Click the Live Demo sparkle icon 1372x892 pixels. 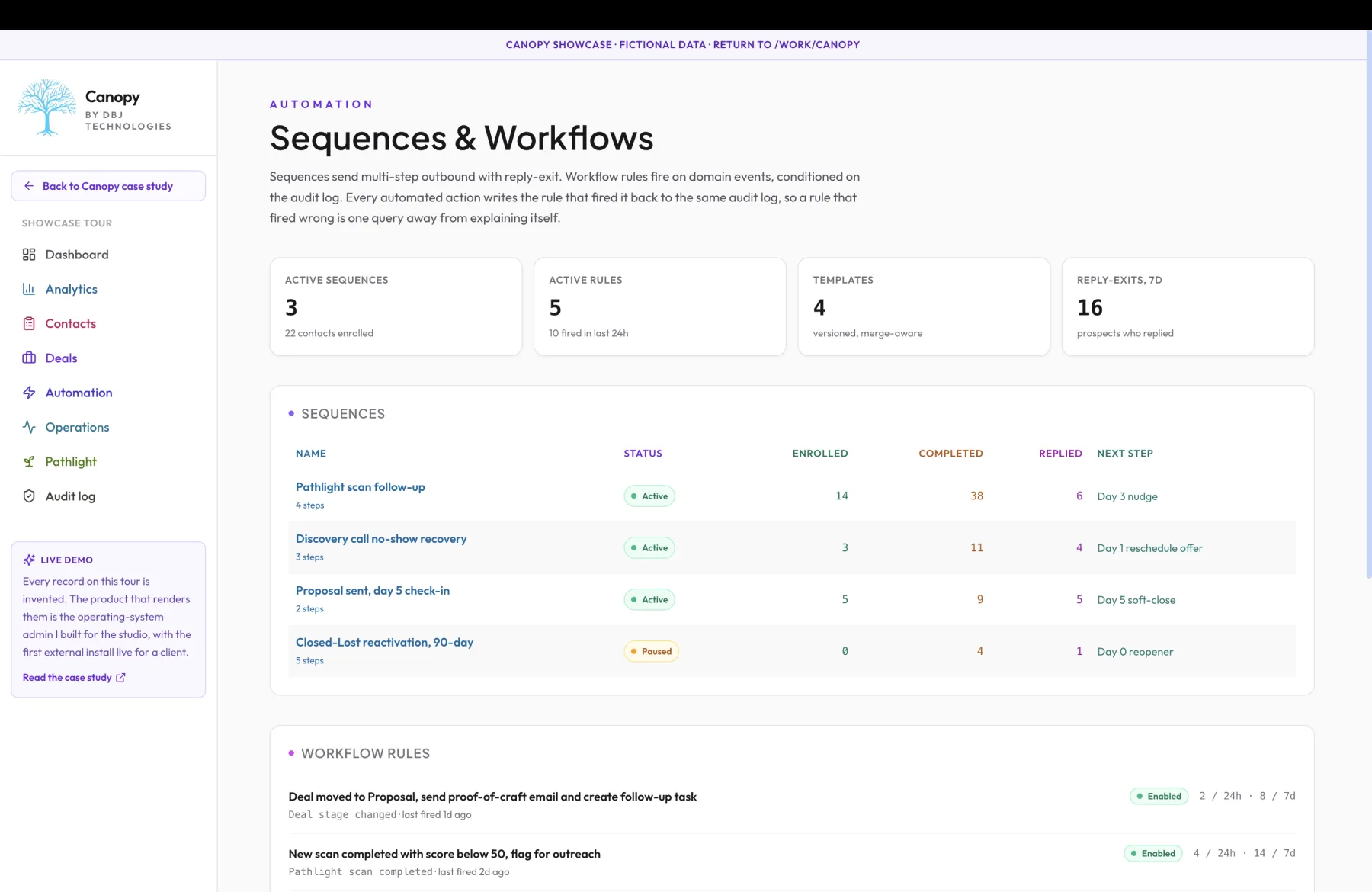[x=29, y=560]
